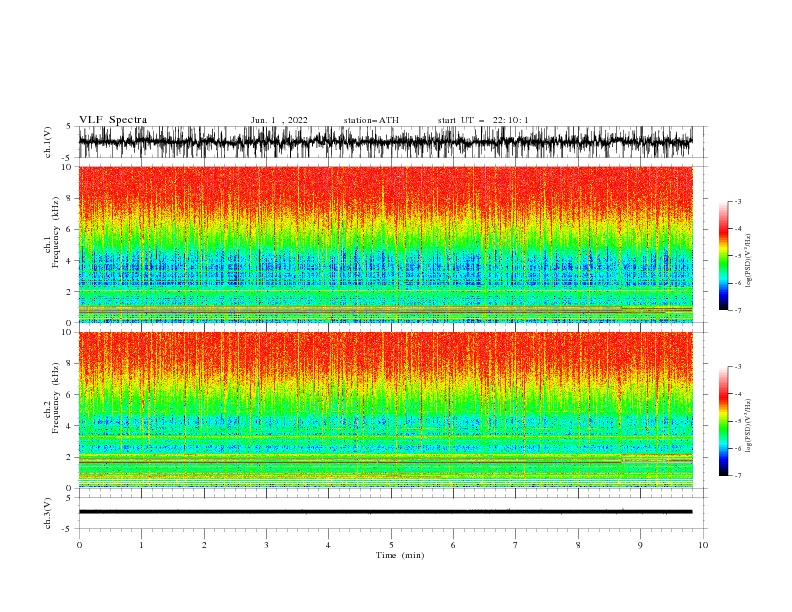Click inside the ch.2 spectrogram panel

click(x=385, y=410)
